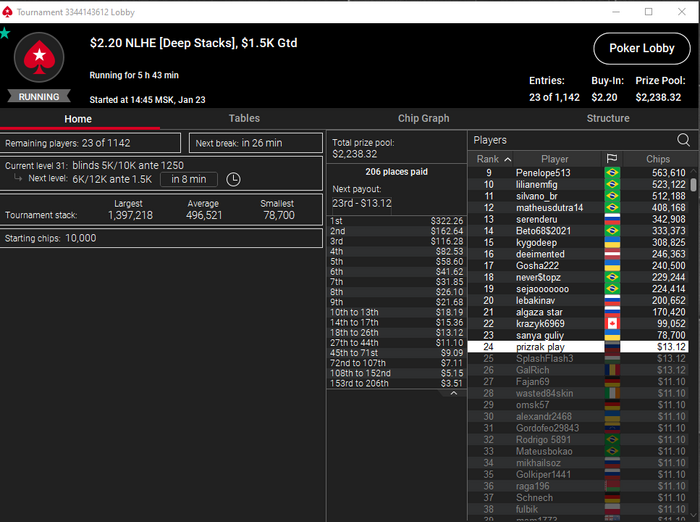Open the Structure tab
Viewport: 700px width, 522px height.
click(608, 118)
